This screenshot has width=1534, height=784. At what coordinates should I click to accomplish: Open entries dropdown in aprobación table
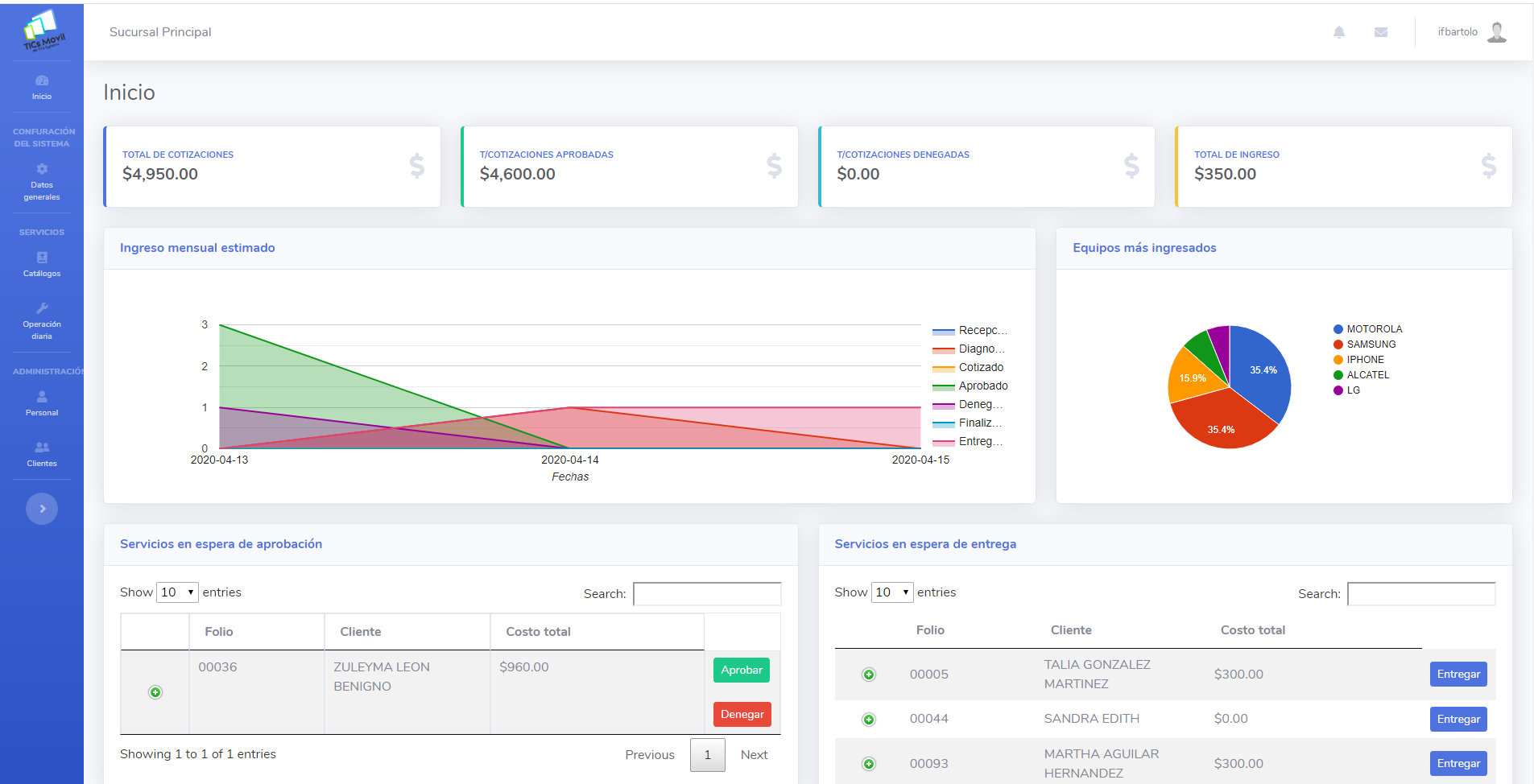pos(177,592)
